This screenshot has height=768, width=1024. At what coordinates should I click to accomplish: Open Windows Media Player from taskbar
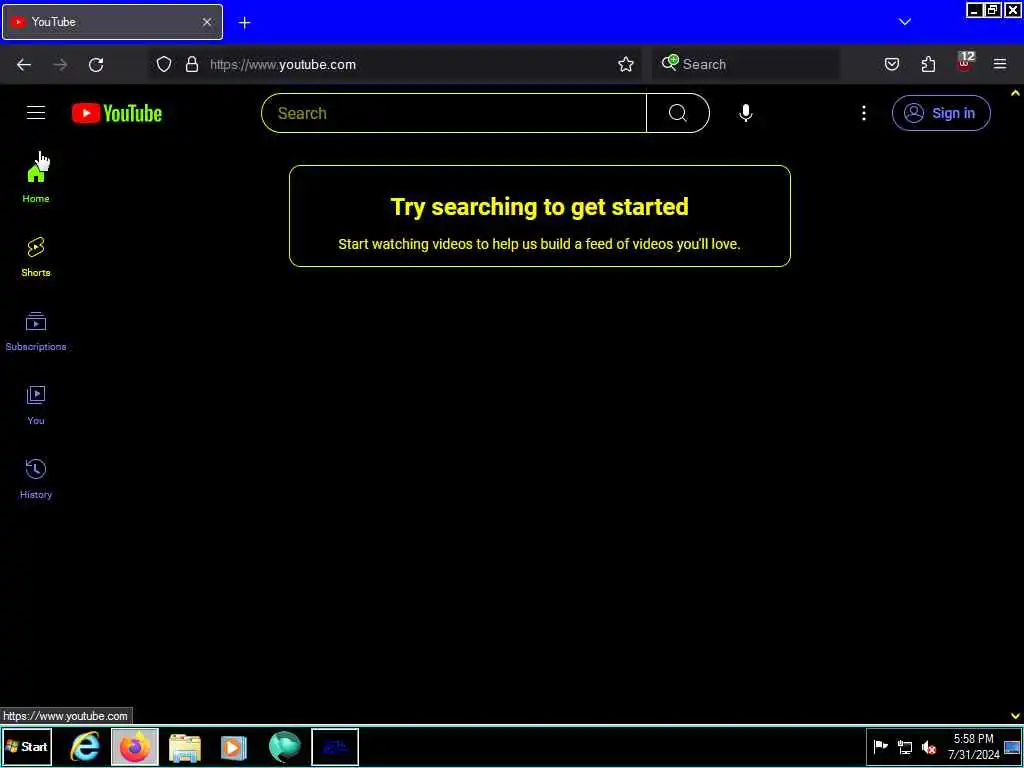tap(234, 748)
